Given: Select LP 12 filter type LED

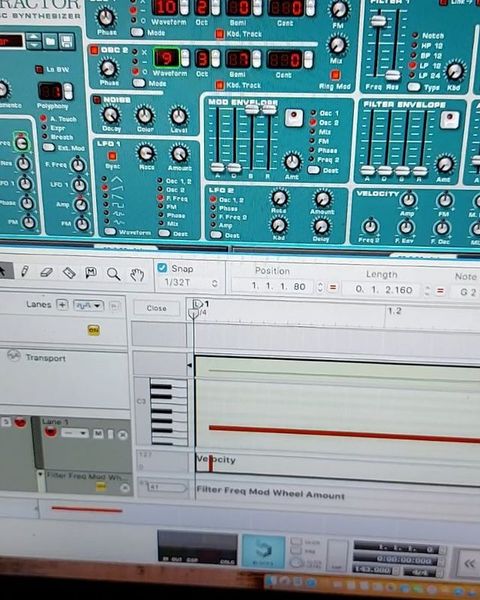Looking at the screenshot, I should 412,65.
